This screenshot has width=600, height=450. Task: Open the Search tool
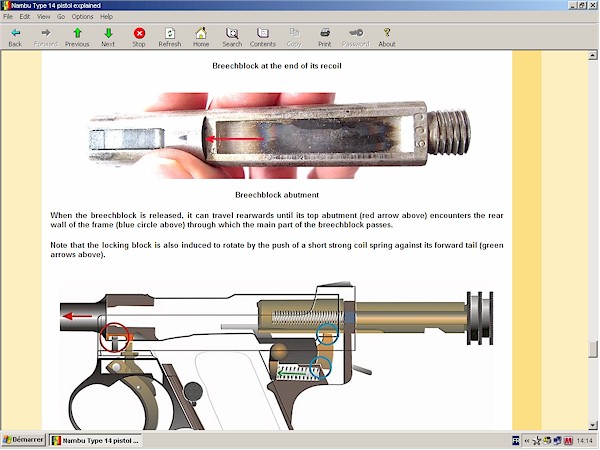(x=232, y=37)
